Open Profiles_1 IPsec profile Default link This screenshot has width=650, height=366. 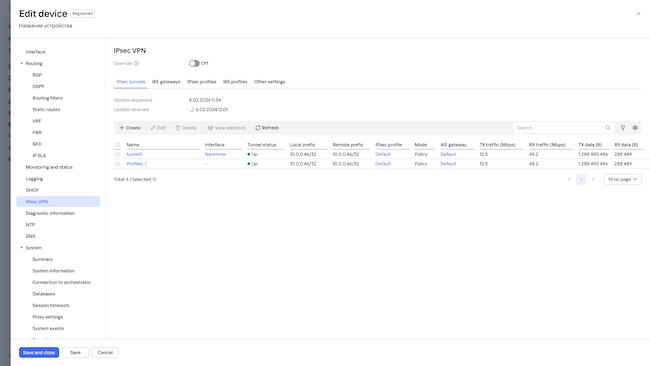click(383, 164)
